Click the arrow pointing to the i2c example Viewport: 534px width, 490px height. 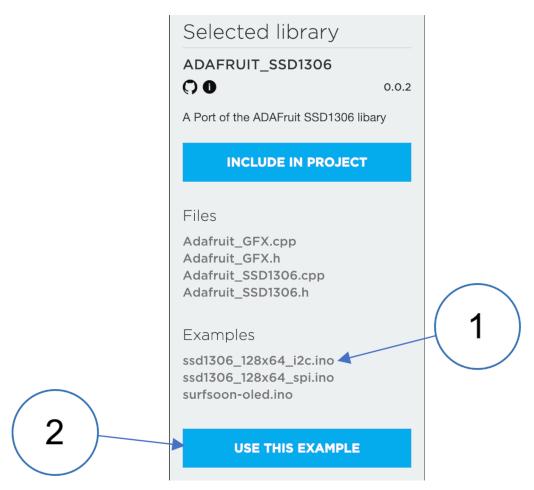coord(387,347)
